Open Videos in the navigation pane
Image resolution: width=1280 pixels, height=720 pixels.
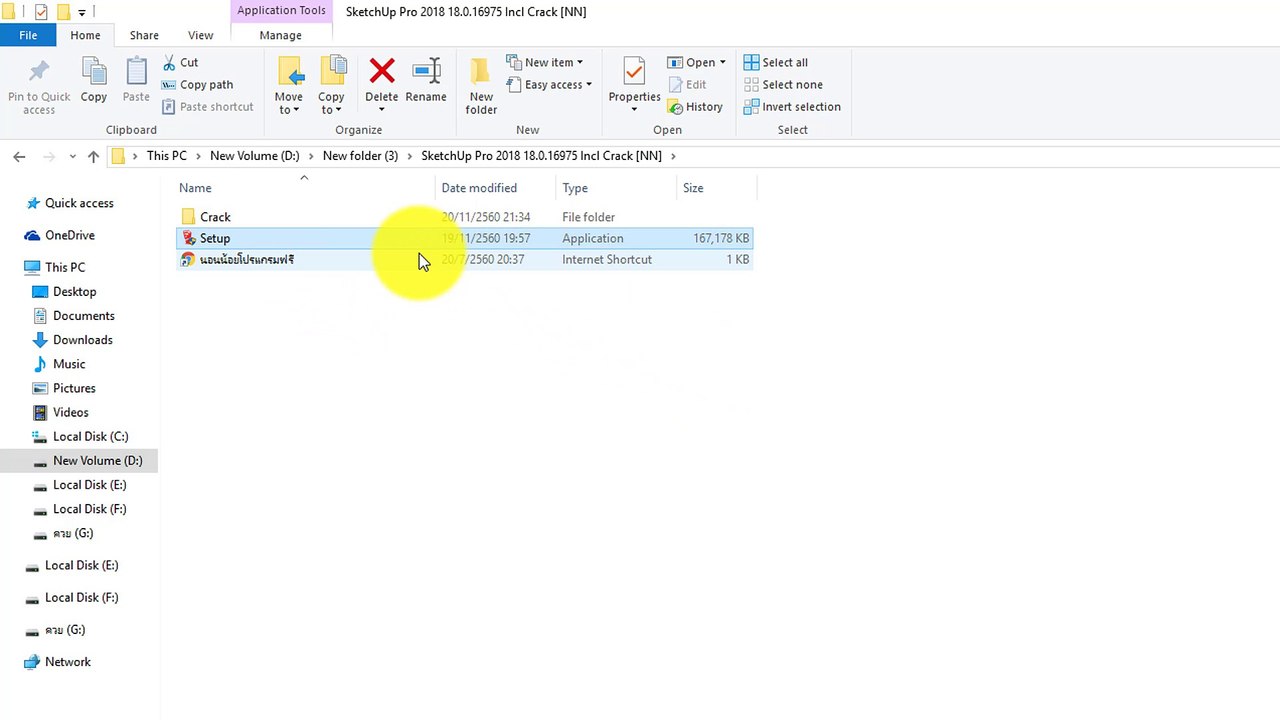click(71, 412)
